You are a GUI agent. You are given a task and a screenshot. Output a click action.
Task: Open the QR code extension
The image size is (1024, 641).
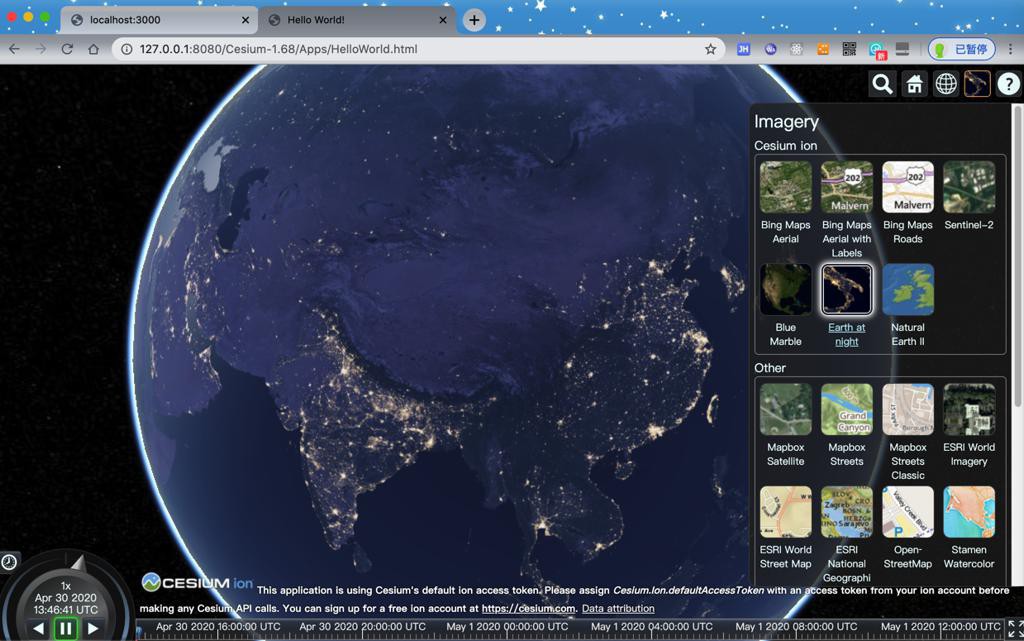click(849, 49)
